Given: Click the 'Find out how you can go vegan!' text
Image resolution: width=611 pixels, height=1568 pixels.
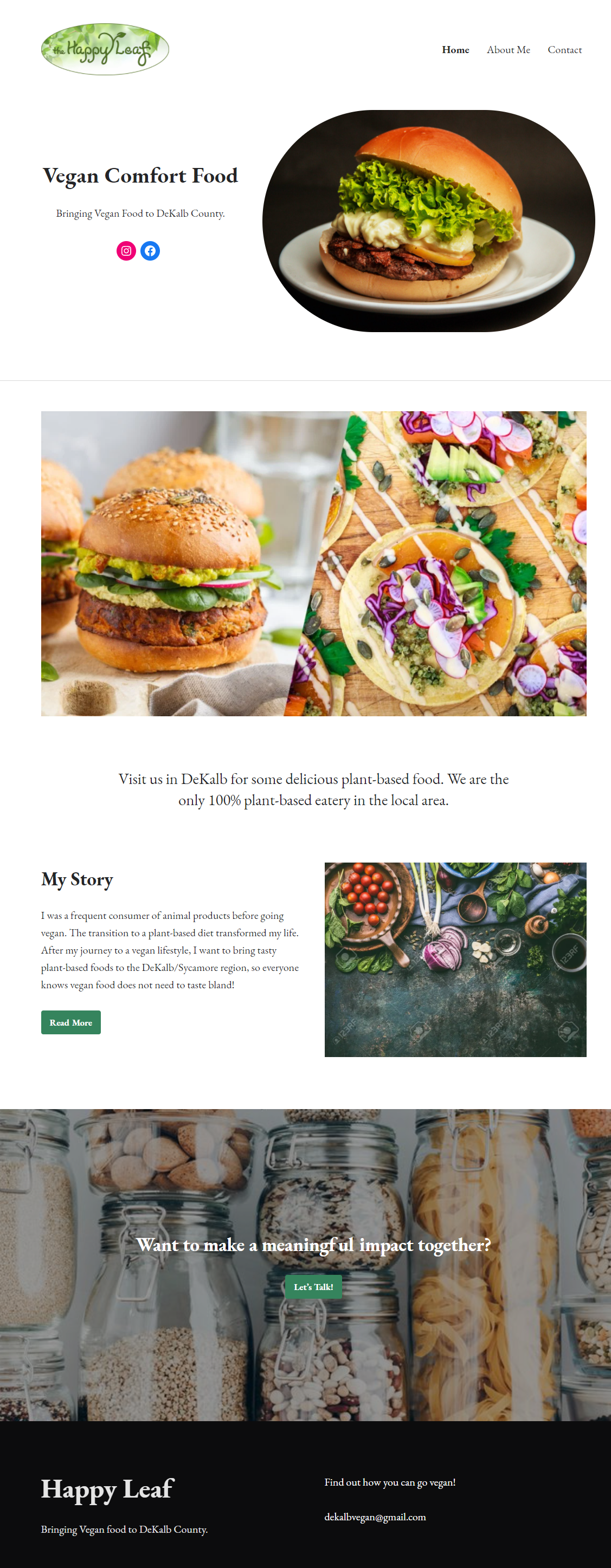Looking at the screenshot, I should pos(390,1482).
